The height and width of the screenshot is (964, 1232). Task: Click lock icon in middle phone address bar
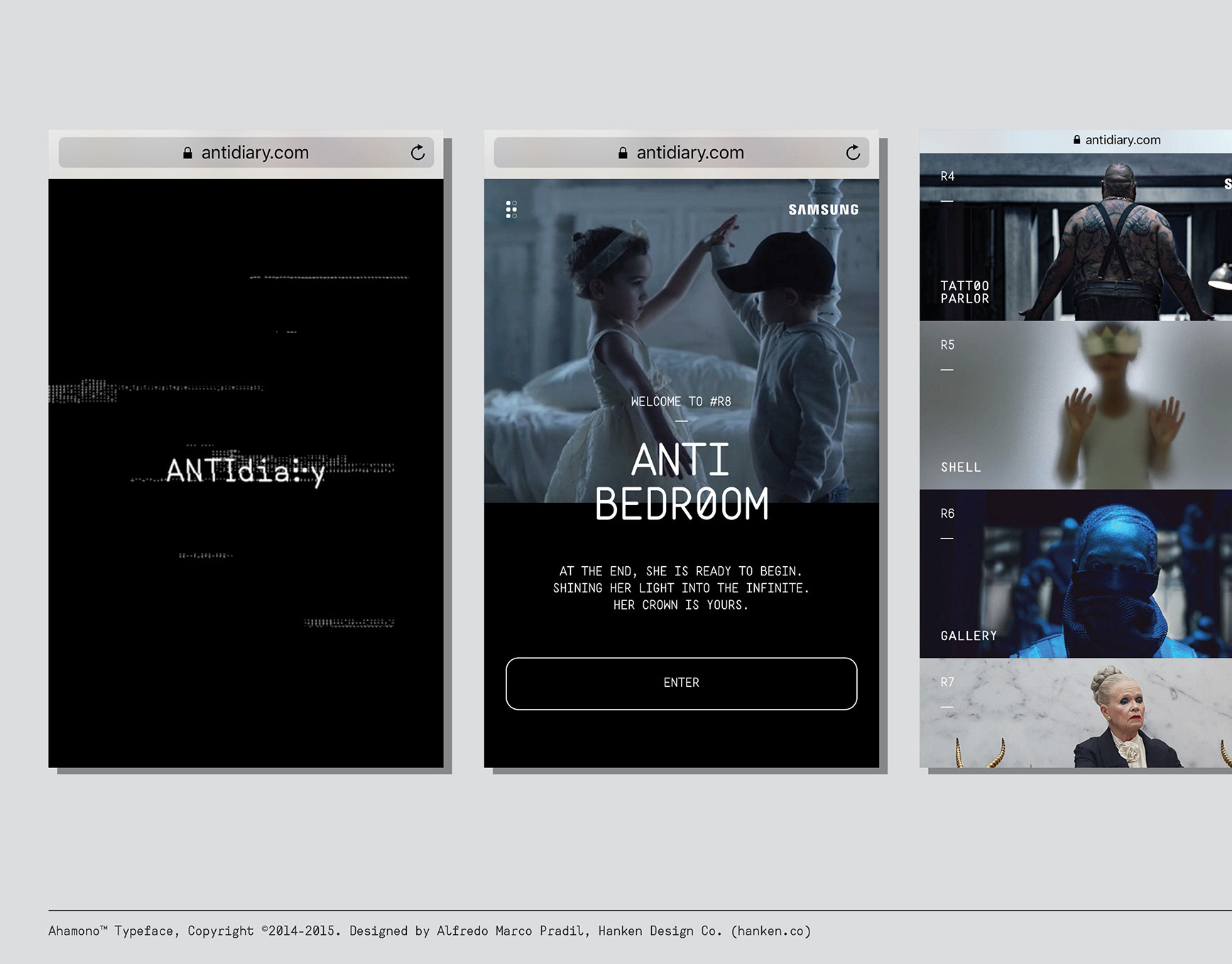pyautogui.click(x=623, y=153)
